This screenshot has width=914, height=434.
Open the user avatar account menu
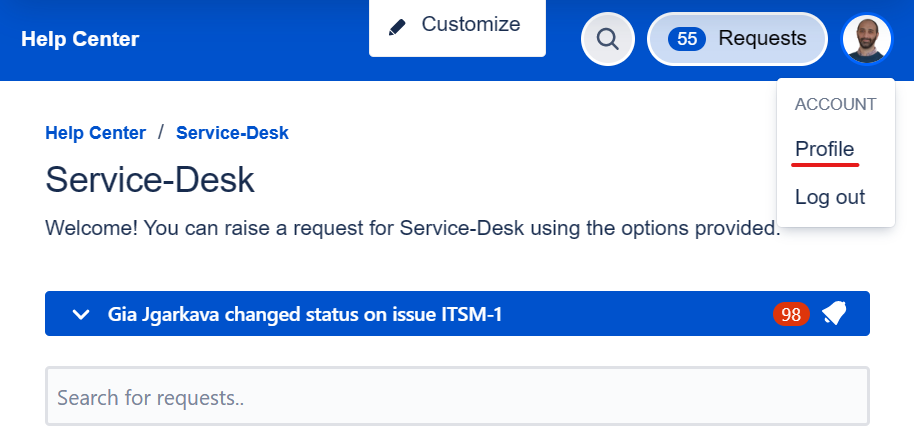pyautogui.click(x=867, y=39)
